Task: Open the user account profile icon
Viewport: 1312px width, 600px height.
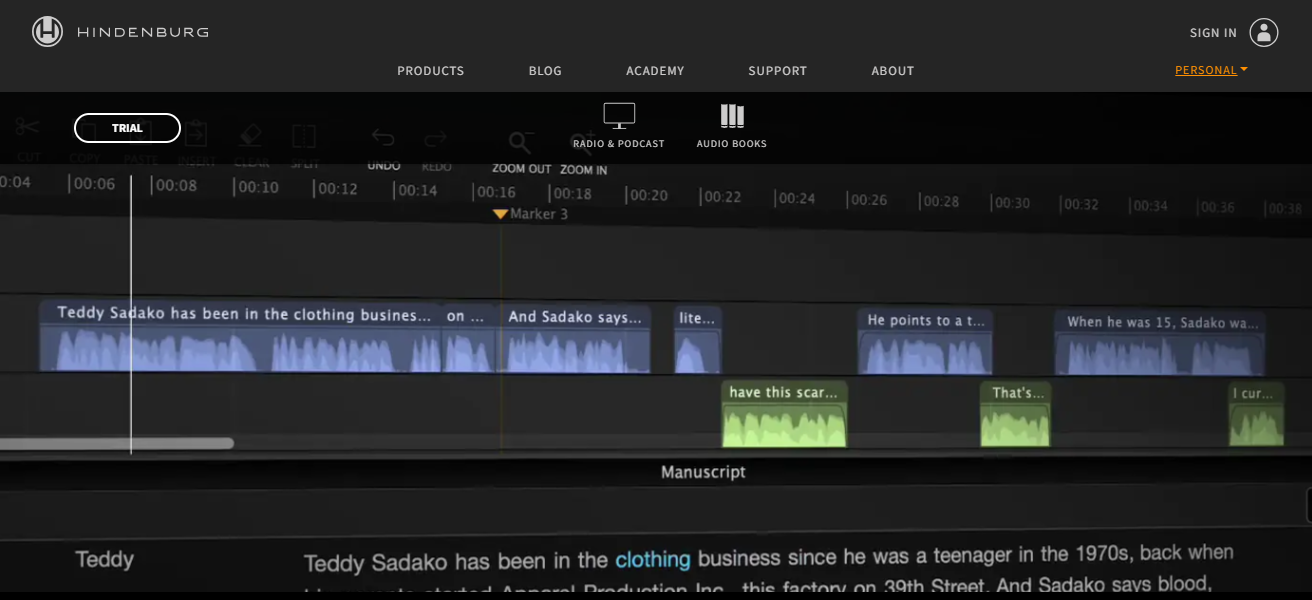Action: click(x=1264, y=32)
